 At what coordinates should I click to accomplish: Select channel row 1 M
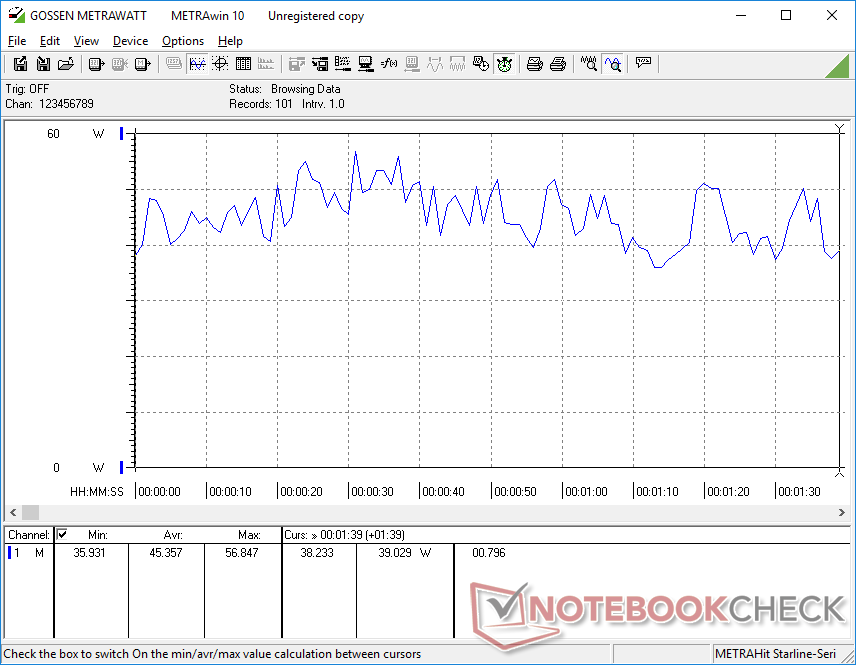click(28, 553)
